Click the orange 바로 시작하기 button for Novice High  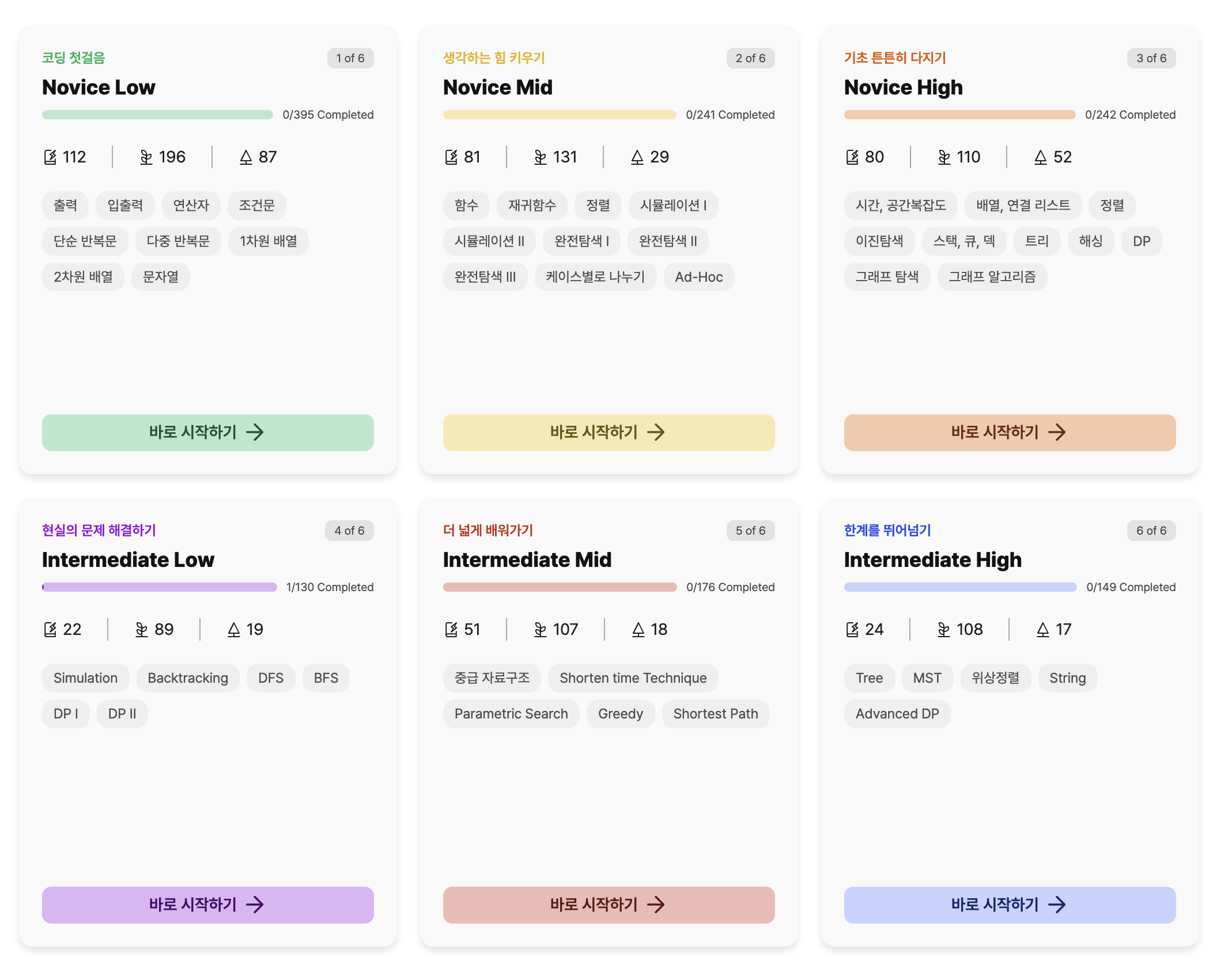(1010, 432)
